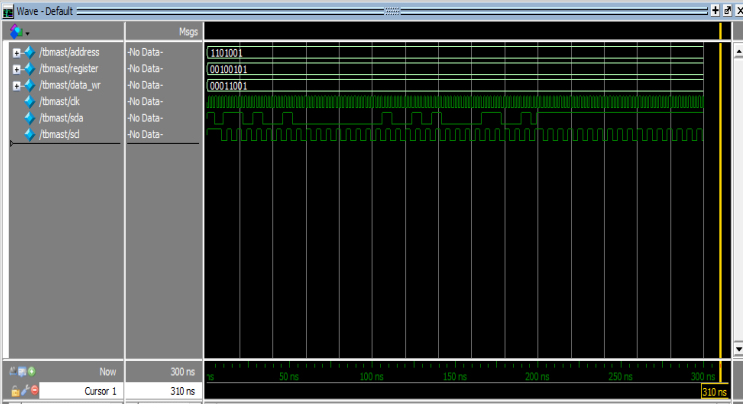The height and width of the screenshot is (404, 743).
Task: Click the Now label
Action: point(108,372)
